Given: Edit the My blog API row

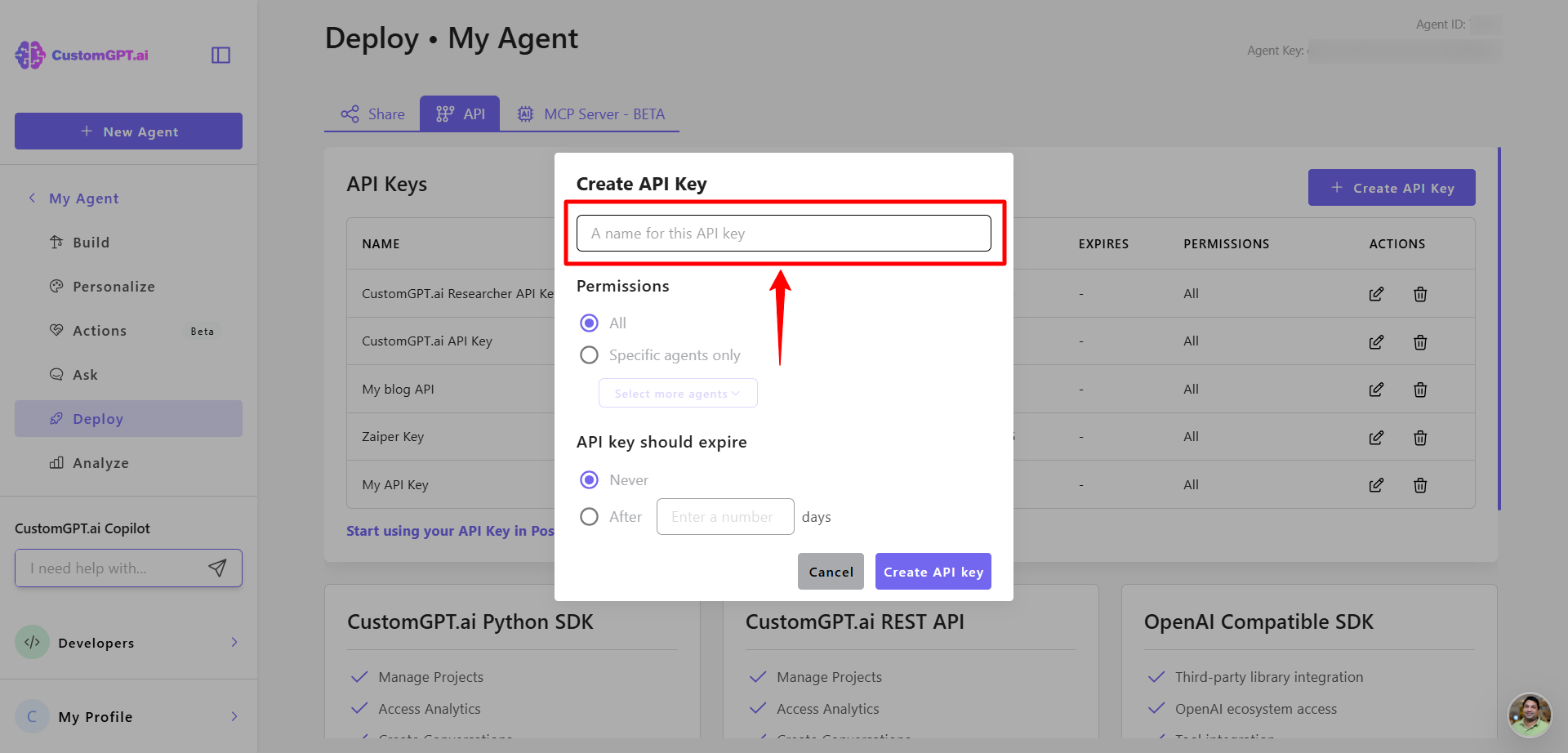Looking at the screenshot, I should [1376, 390].
